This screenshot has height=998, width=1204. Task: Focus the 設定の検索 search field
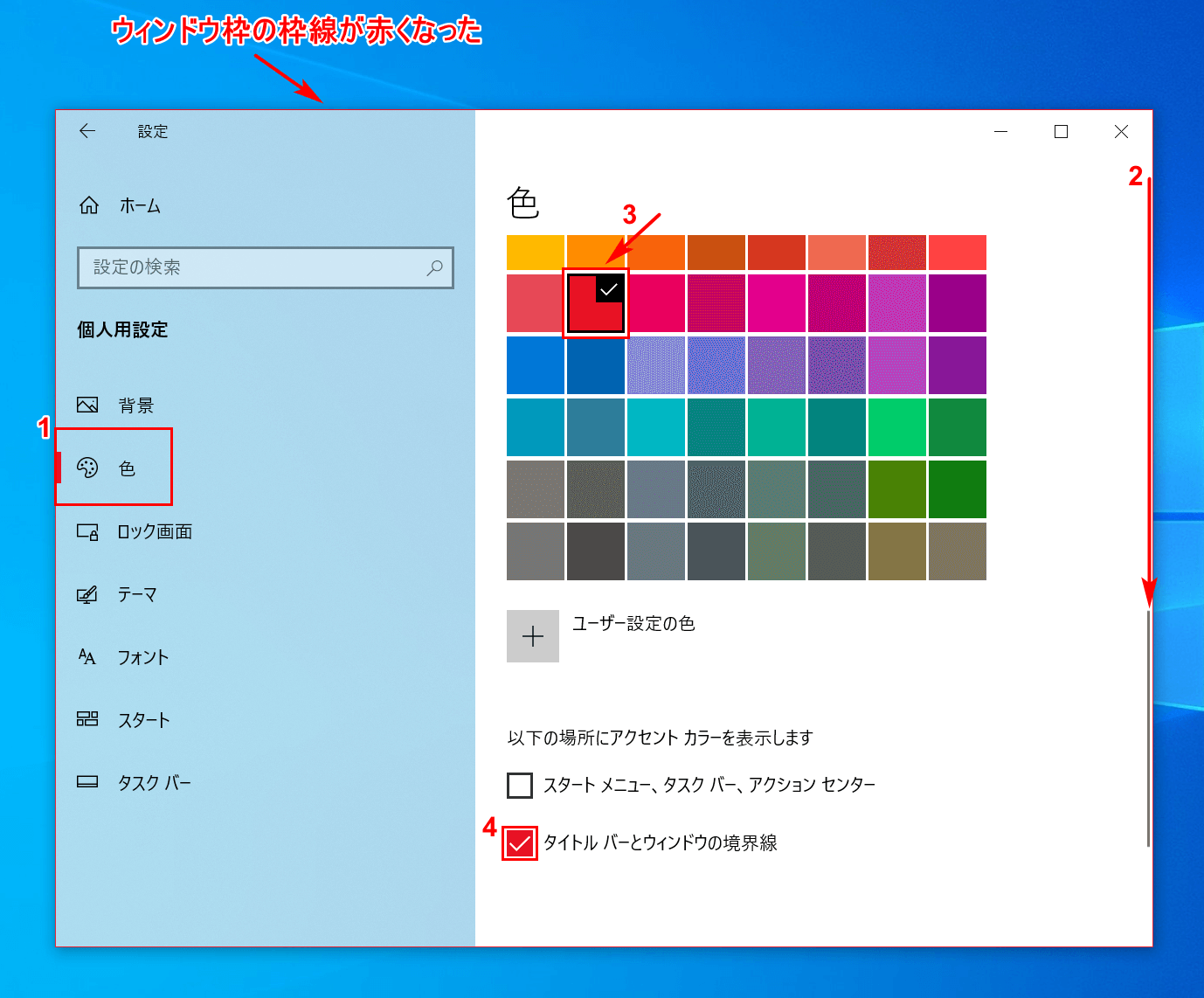[x=253, y=267]
